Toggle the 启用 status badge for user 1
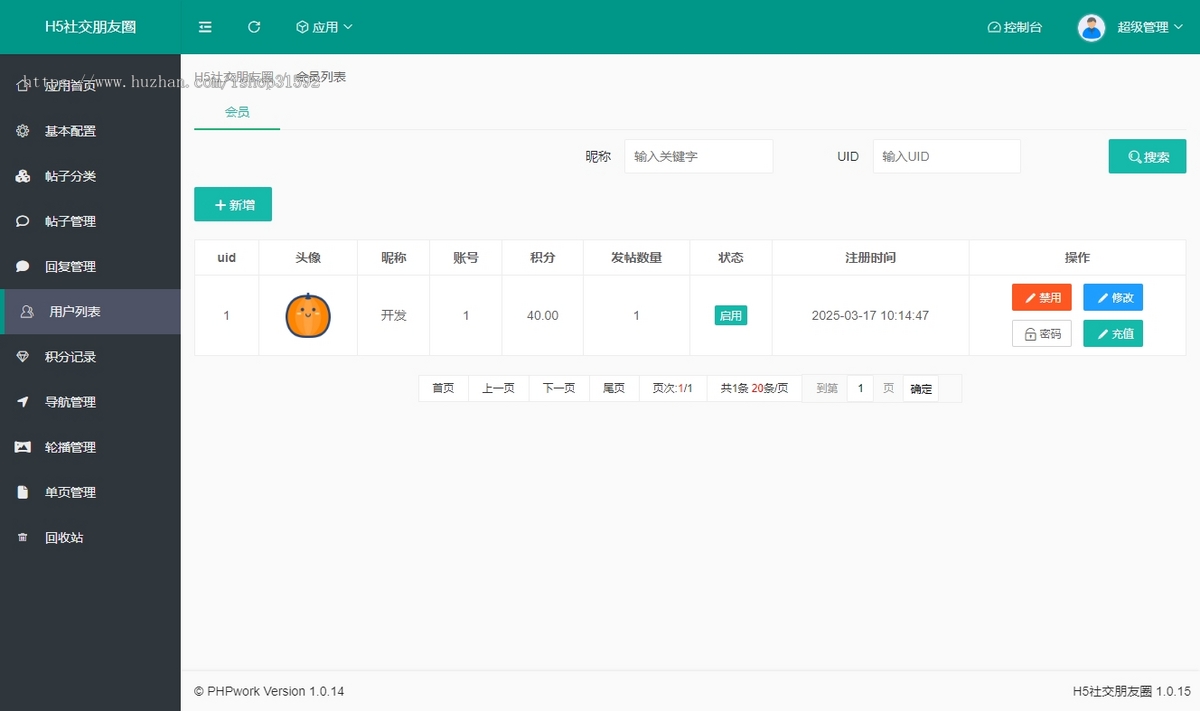 point(730,315)
